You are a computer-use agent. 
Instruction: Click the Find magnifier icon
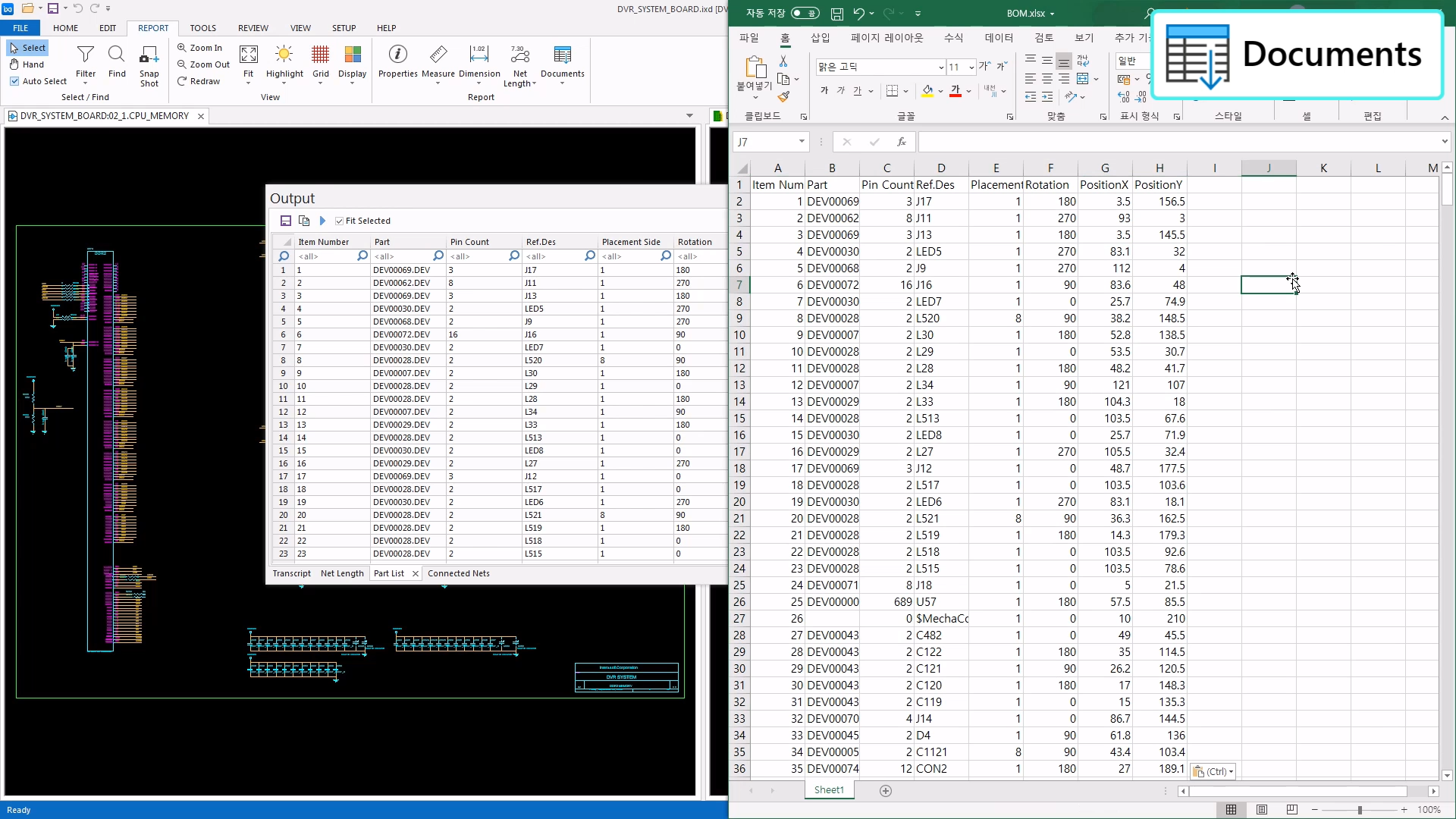click(117, 55)
